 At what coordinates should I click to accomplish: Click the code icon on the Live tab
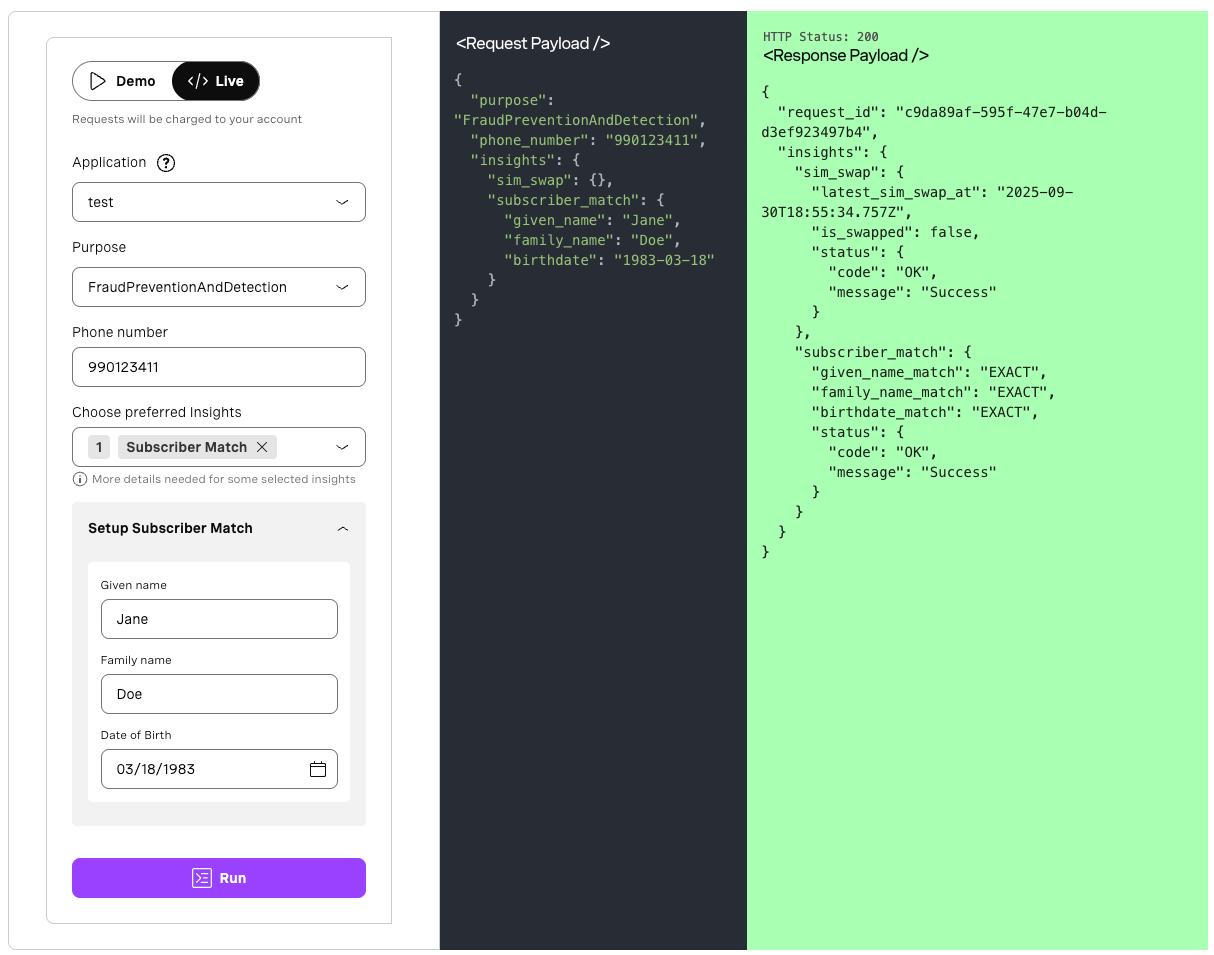(196, 81)
